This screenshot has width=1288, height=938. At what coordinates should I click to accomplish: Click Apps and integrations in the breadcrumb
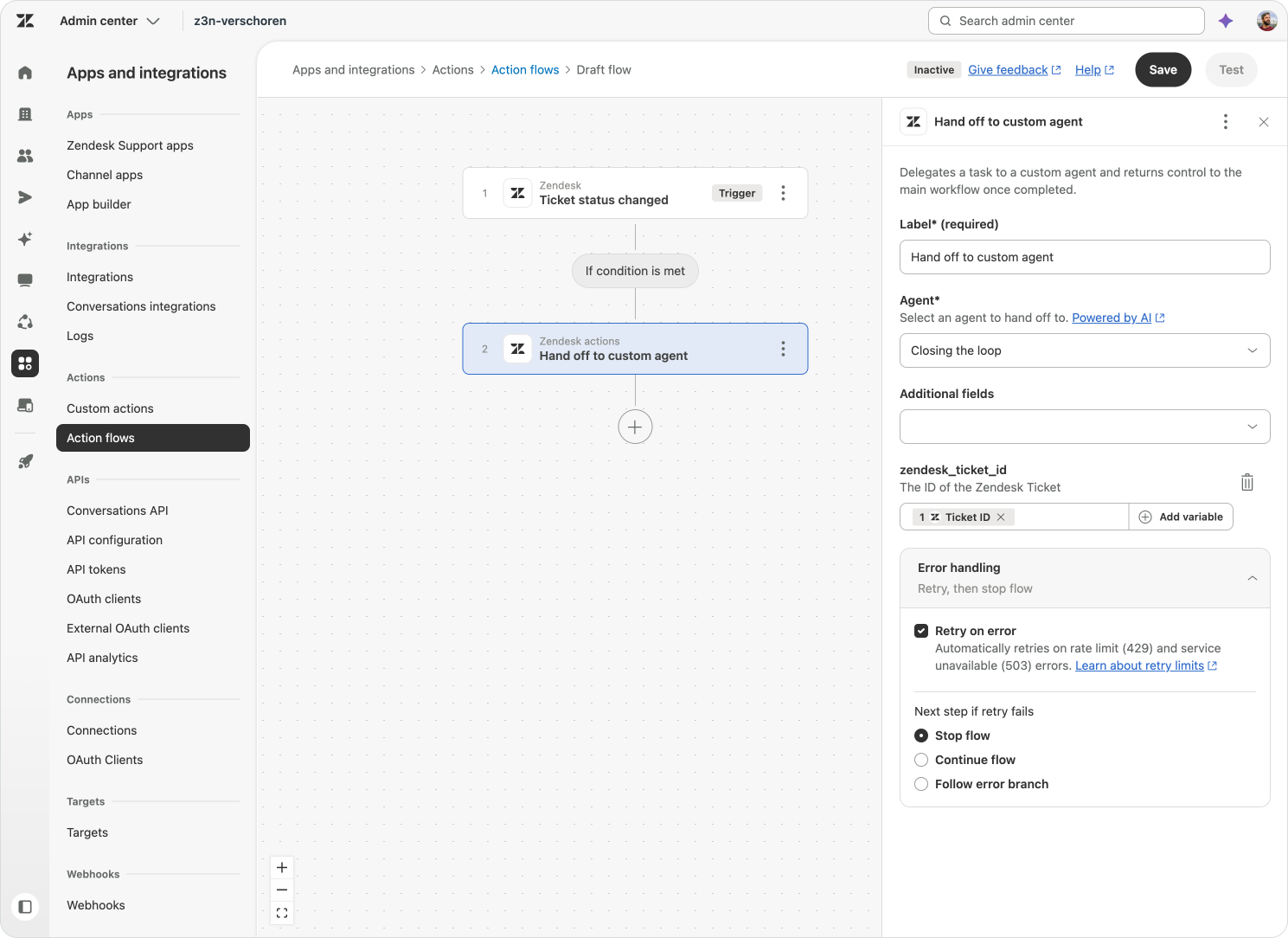354,70
